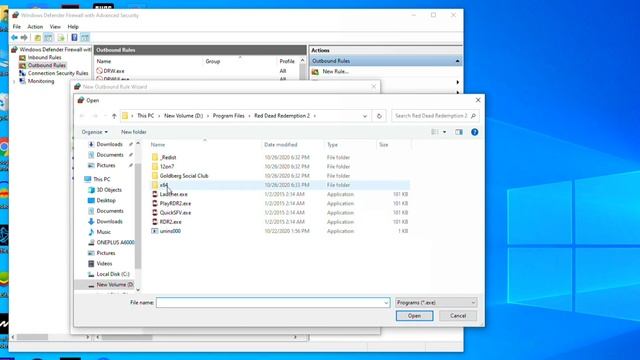Screen dimensions: 640x360
Task: Close the Open dialog
Action: tap(478, 100)
